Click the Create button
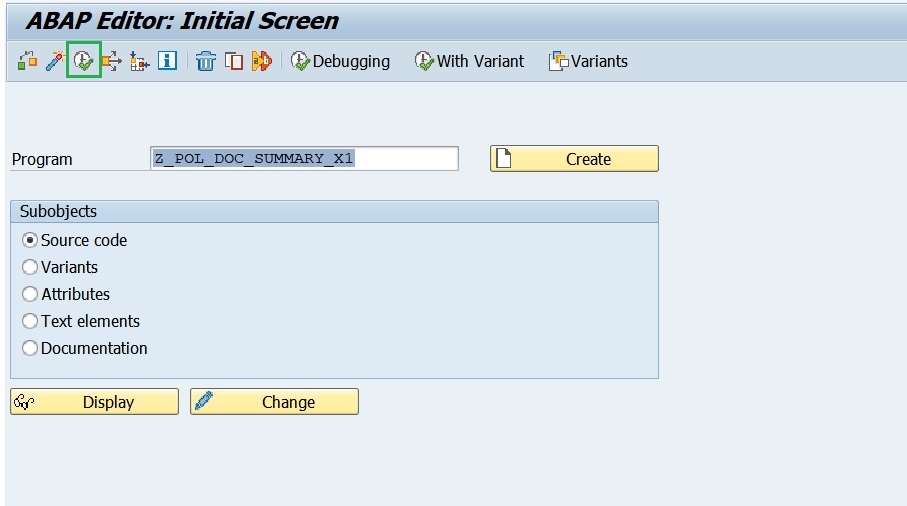 (574, 158)
